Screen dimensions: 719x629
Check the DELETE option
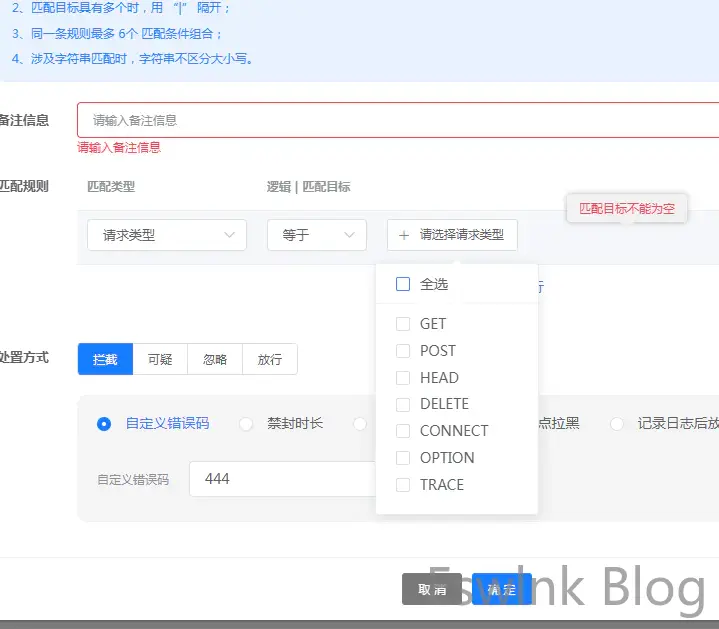[403, 404]
